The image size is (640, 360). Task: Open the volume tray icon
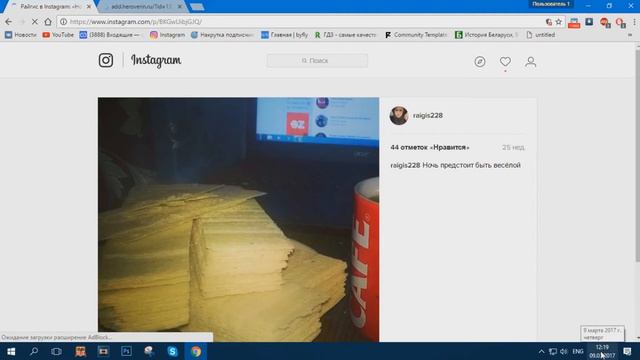tap(564, 351)
